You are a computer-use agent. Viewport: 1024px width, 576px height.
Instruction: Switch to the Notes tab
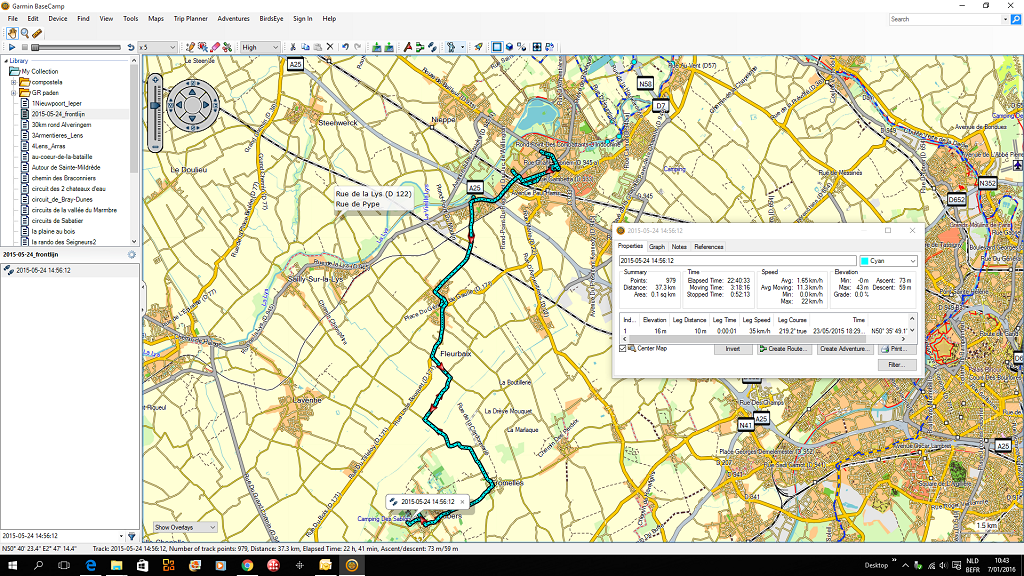[679, 247]
